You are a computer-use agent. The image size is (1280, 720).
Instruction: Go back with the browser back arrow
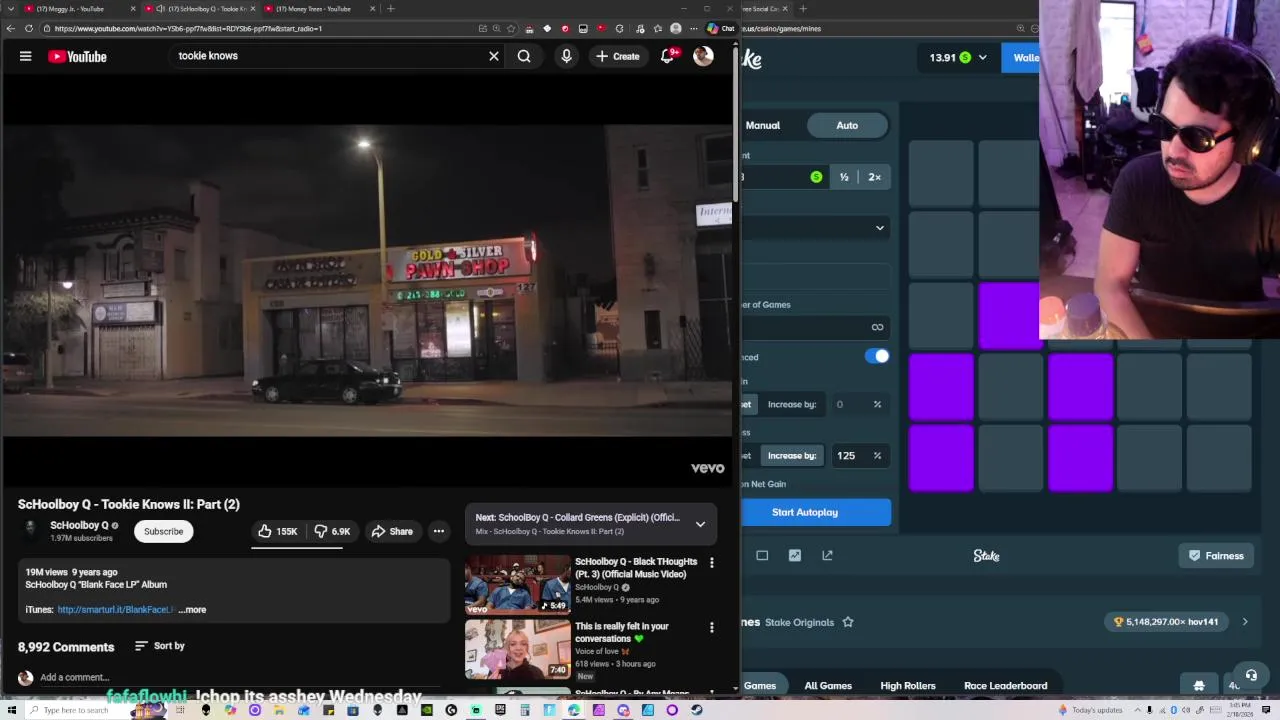point(10,28)
